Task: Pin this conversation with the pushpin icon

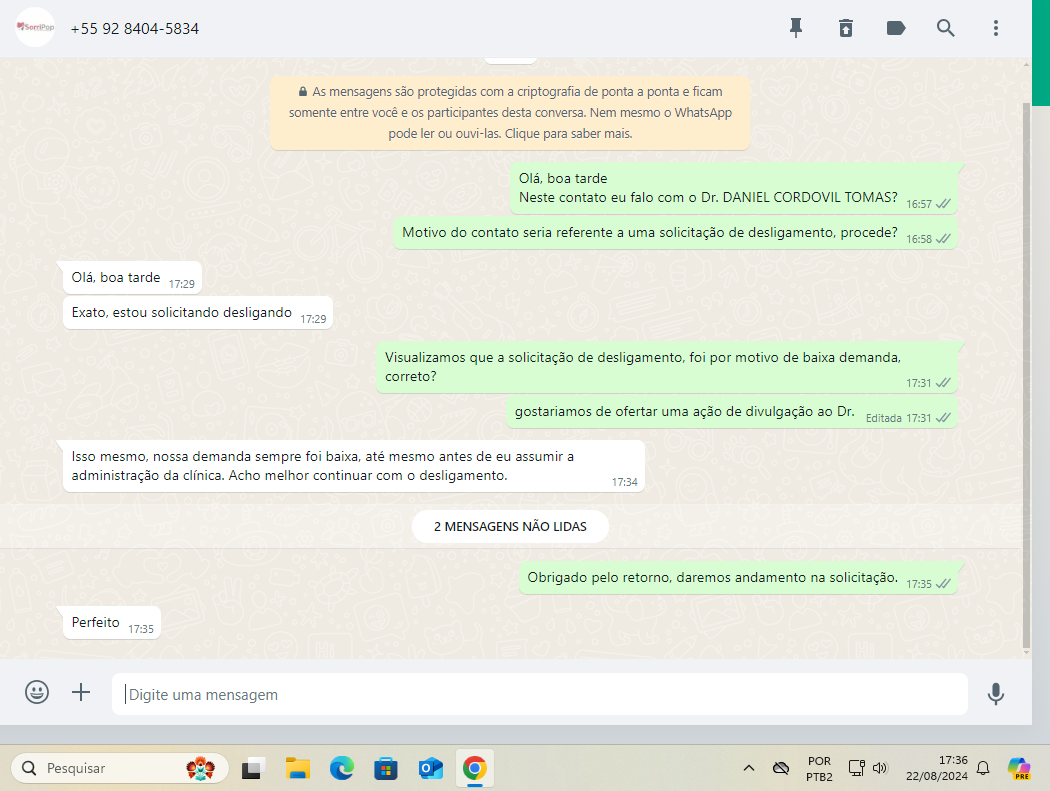Action: [x=796, y=28]
